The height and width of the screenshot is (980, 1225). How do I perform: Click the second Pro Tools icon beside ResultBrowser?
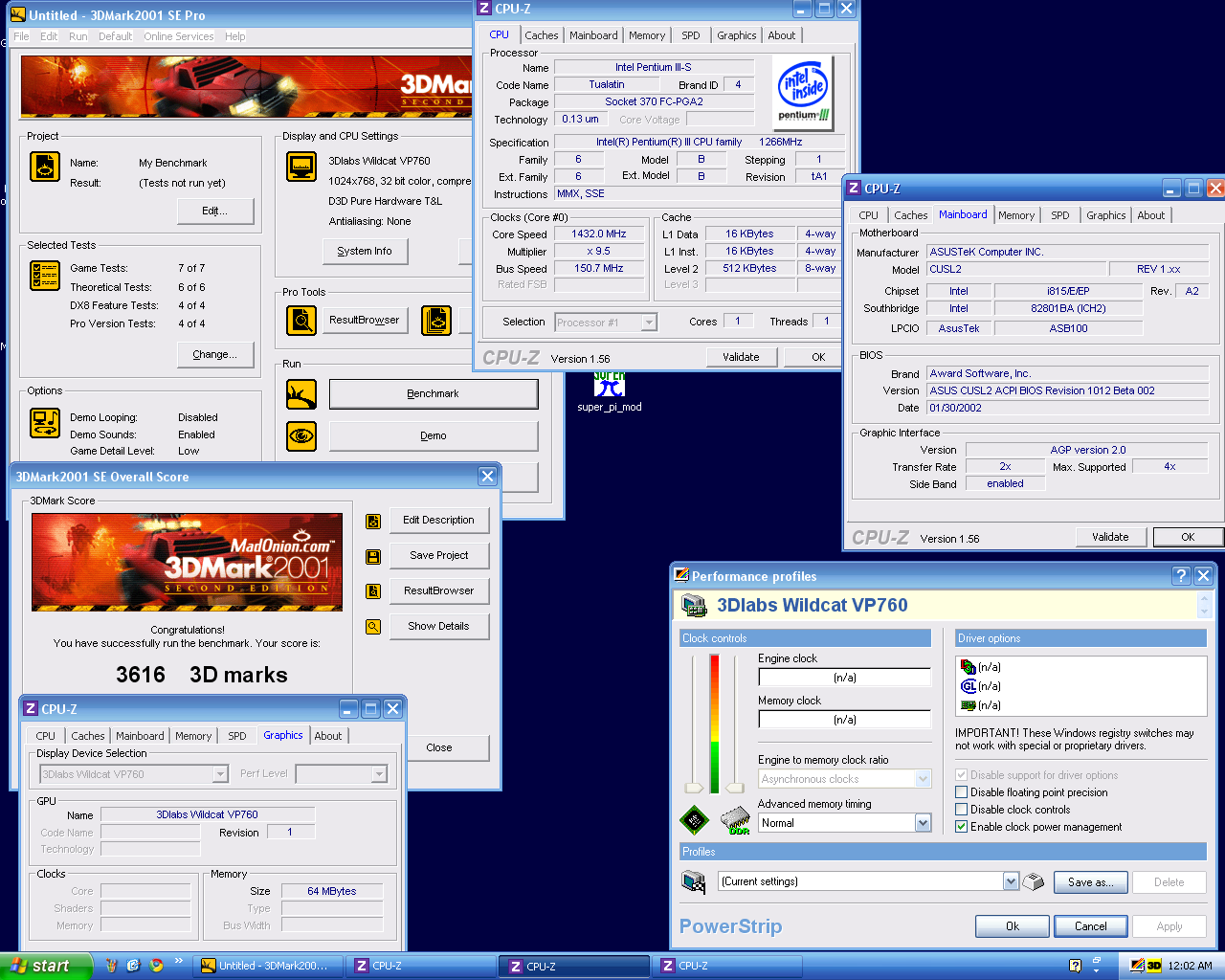pyautogui.click(x=436, y=321)
